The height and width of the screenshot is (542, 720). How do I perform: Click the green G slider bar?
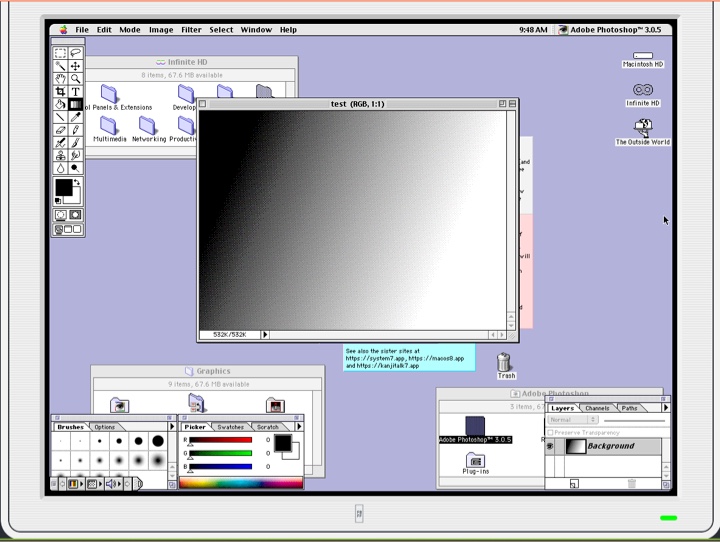click(x=221, y=453)
